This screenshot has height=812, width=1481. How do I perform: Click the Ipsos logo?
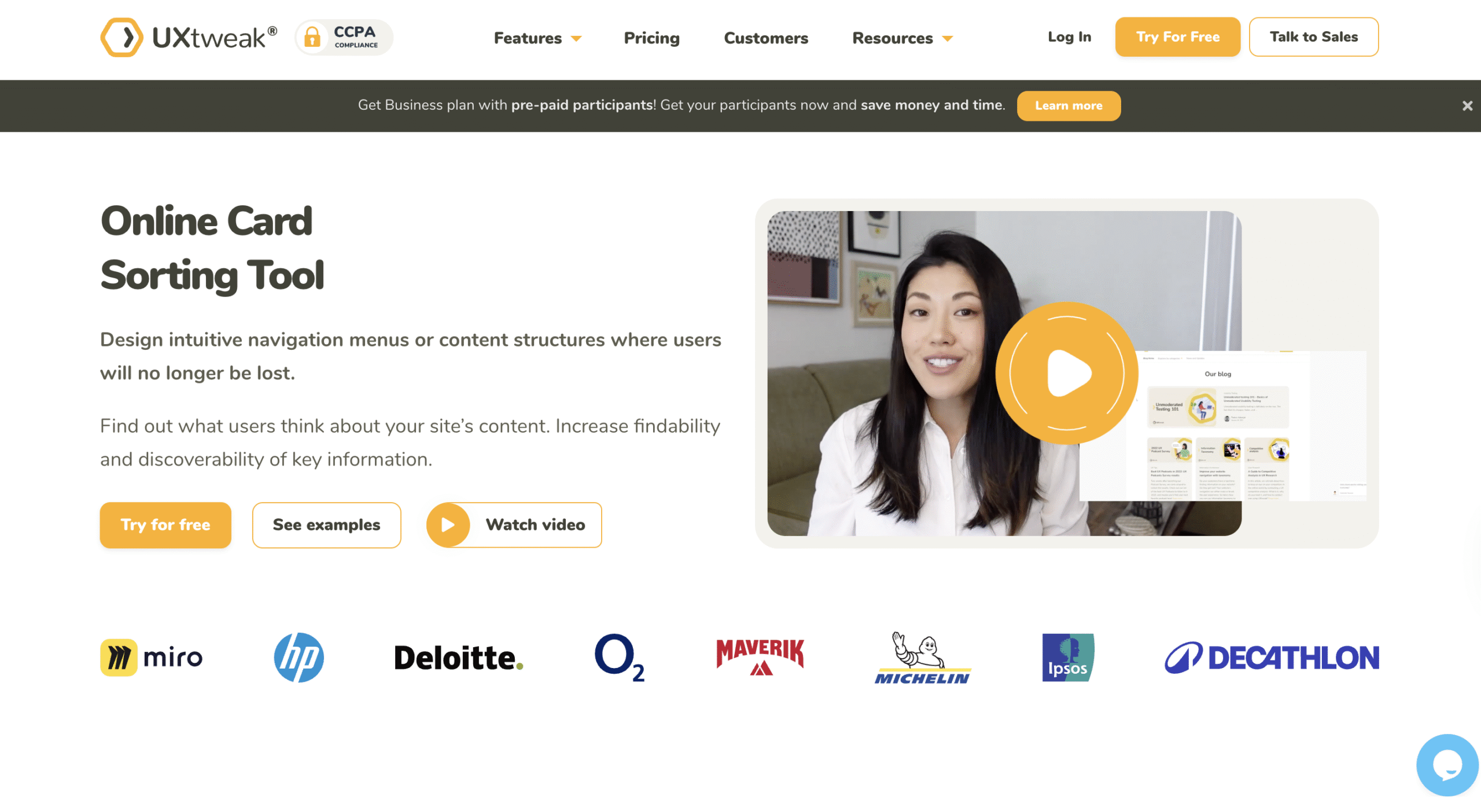pyautogui.click(x=1068, y=658)
